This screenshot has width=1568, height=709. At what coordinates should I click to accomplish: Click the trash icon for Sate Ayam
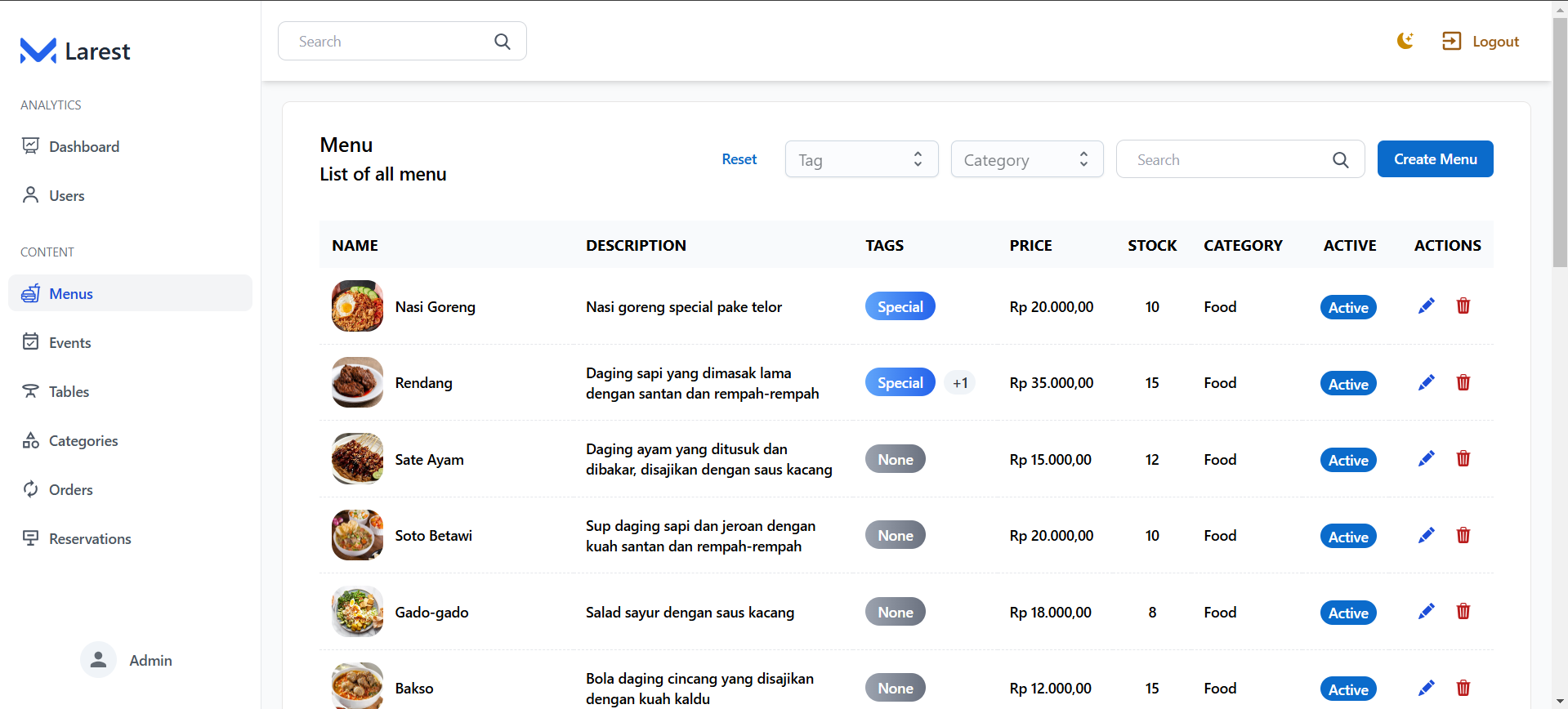pos(1463,459)
